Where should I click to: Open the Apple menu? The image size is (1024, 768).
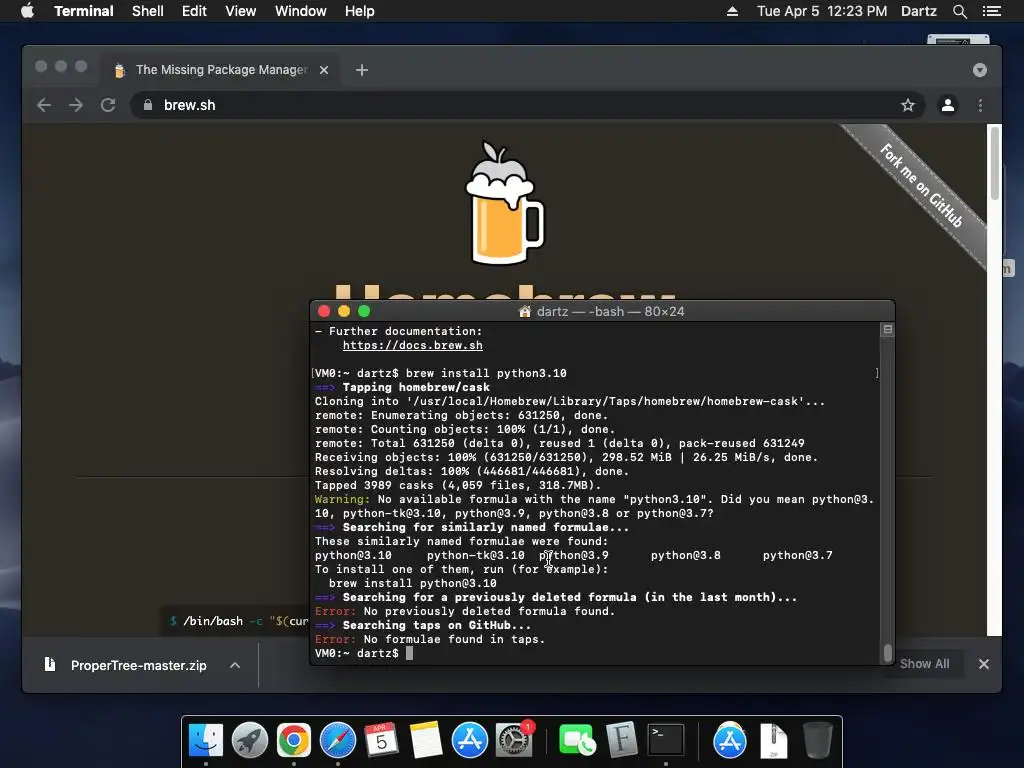click(27, 11)
